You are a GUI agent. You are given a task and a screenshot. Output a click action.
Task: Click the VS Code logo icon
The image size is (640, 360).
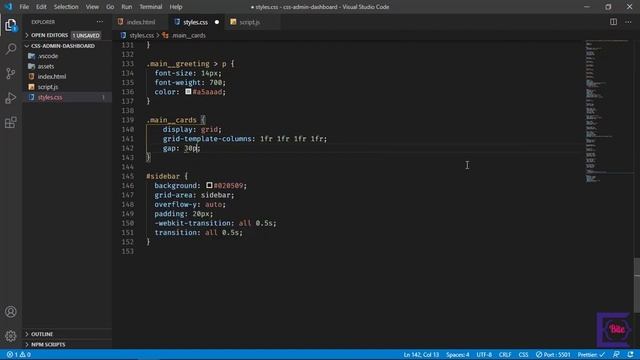[x=9, y=7]
